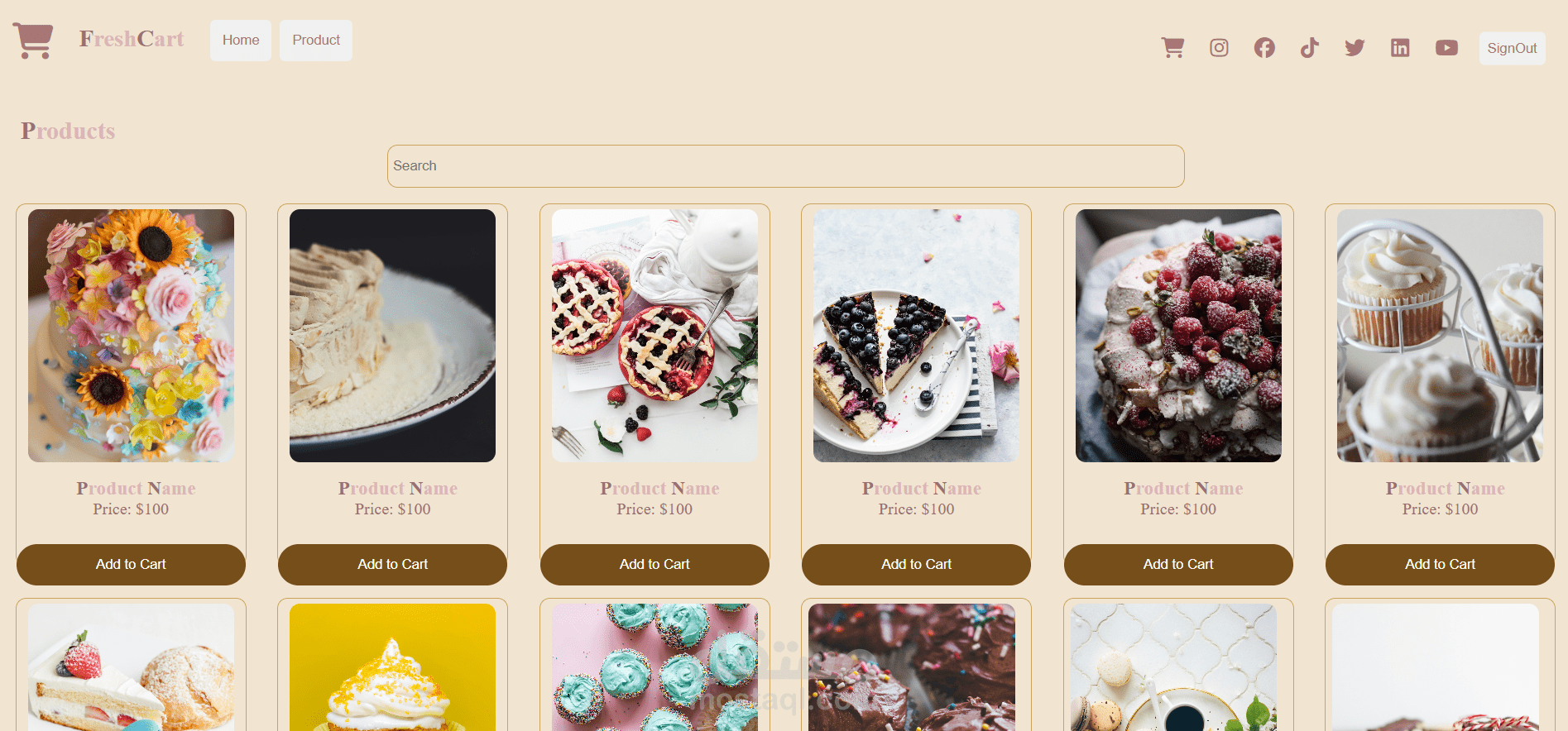Go to the Twitter bird icon
Viewport: 1568px width, 731px height.
coord(1355,48)
